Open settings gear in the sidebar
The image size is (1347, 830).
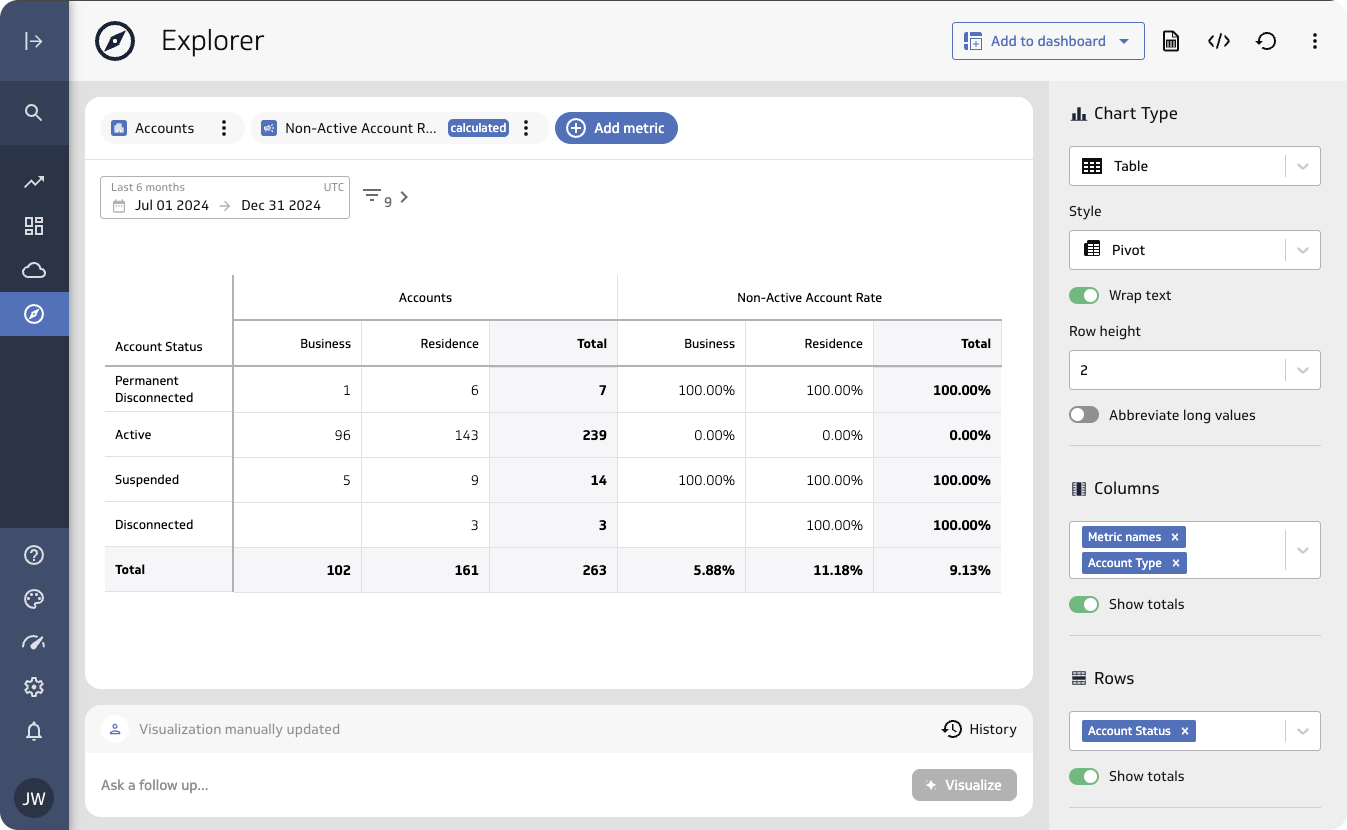tap(34, 687)
